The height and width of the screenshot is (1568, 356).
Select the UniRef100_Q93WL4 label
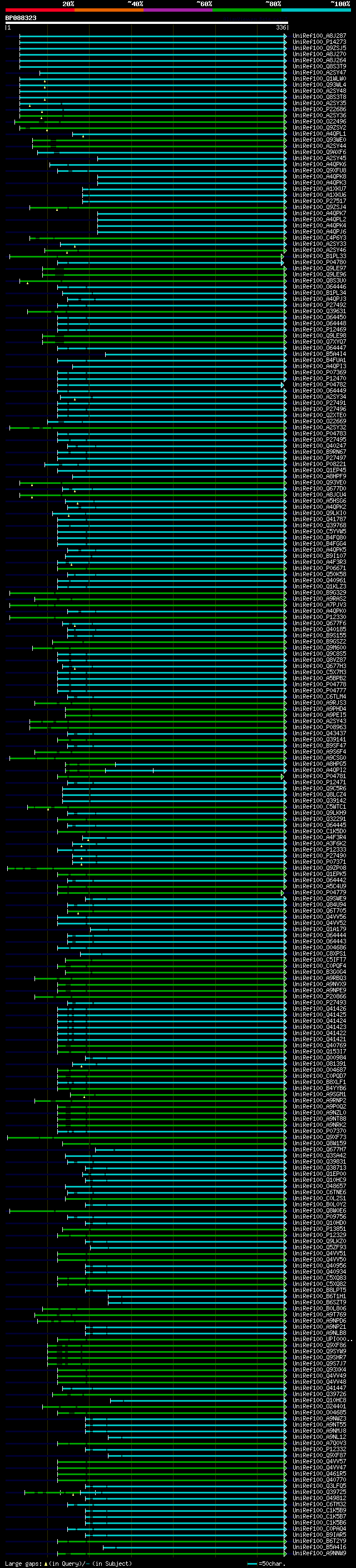(x=319, y=85)
